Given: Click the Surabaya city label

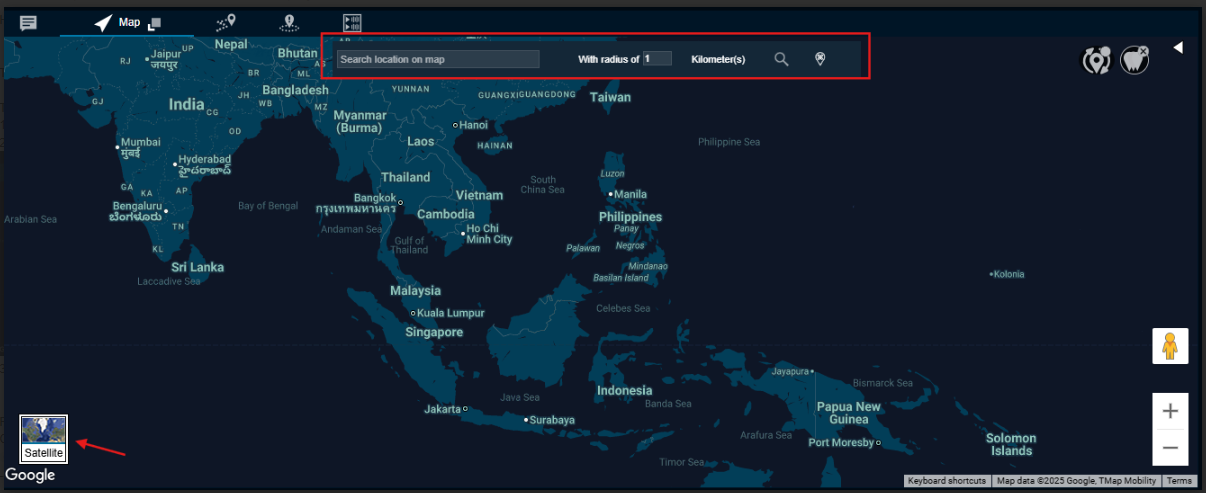Looking at the screenshot, I should 552,420.
